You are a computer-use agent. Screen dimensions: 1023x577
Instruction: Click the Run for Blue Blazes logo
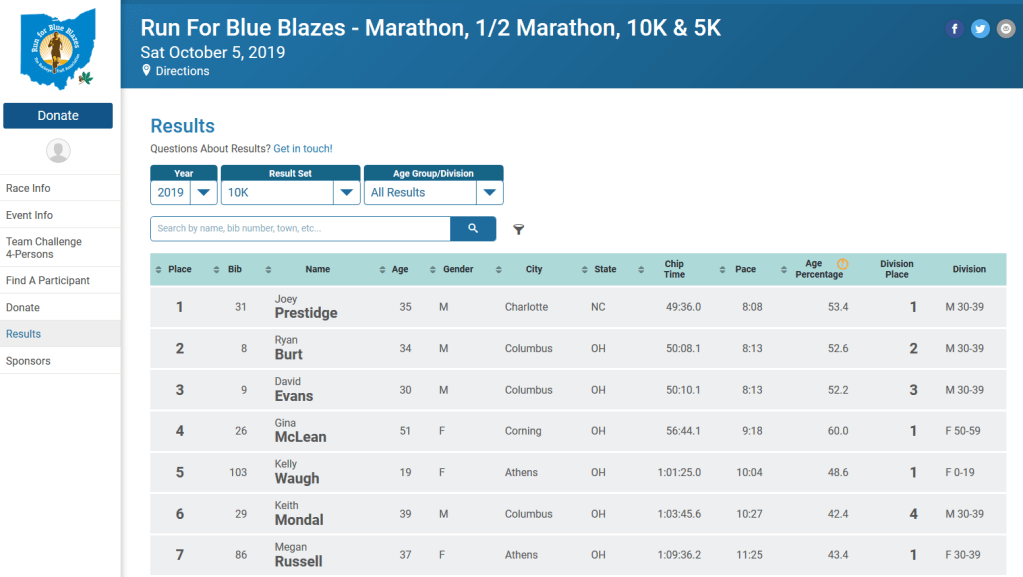[58, 48]
